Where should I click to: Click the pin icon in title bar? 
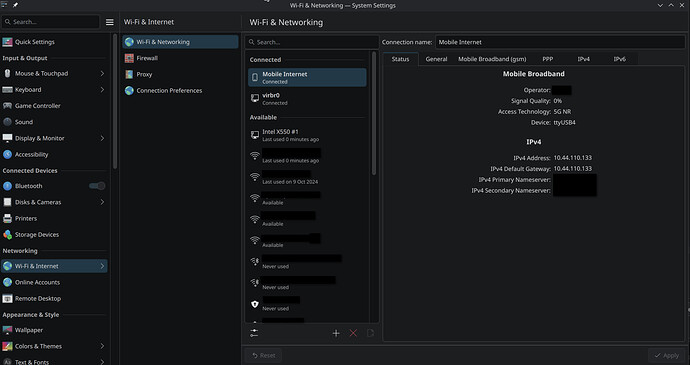15,5
